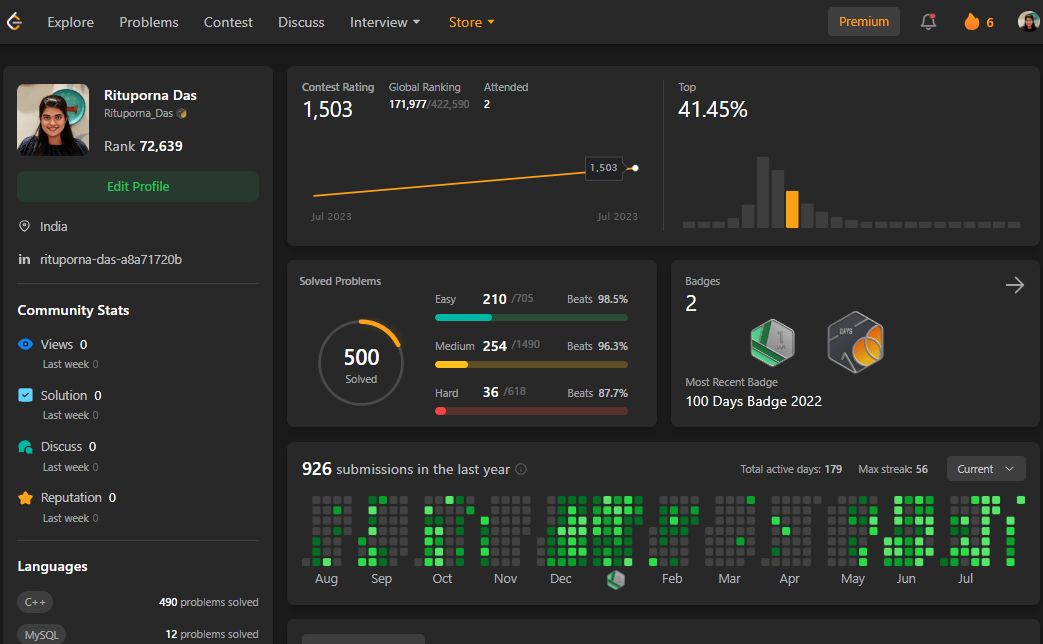Click the Solution checkmark icon
This screenshot has height=644, width=1043.
coord(25,395)
